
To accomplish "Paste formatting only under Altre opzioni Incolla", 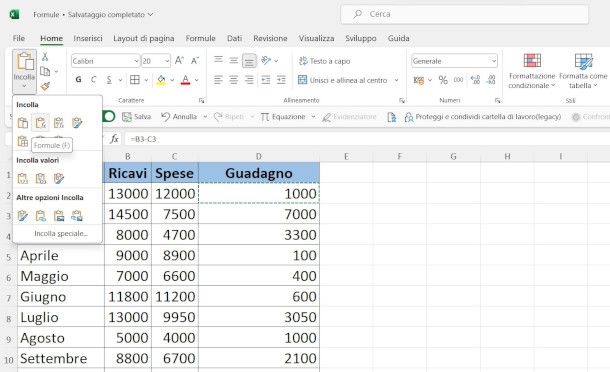I will click(x=23, y=216).
